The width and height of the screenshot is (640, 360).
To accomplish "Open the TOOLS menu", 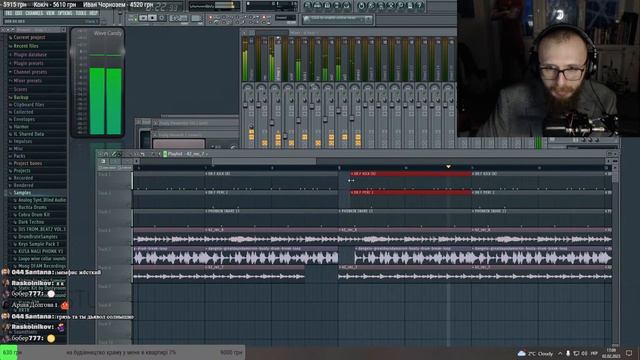I will click(81, 13).
